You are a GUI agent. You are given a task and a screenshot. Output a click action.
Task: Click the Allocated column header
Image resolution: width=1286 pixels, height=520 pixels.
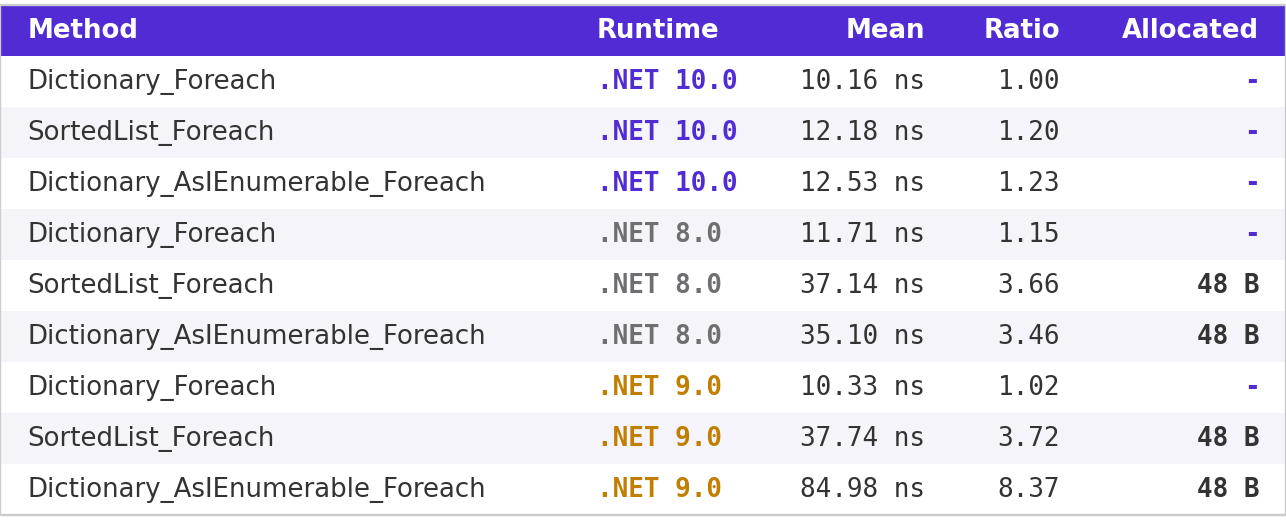point(1189,30)
